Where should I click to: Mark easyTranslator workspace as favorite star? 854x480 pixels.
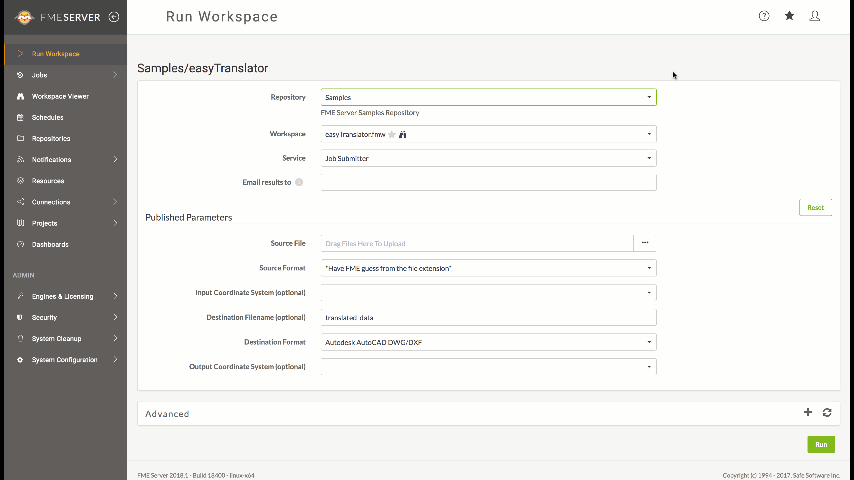pos(392,134)
